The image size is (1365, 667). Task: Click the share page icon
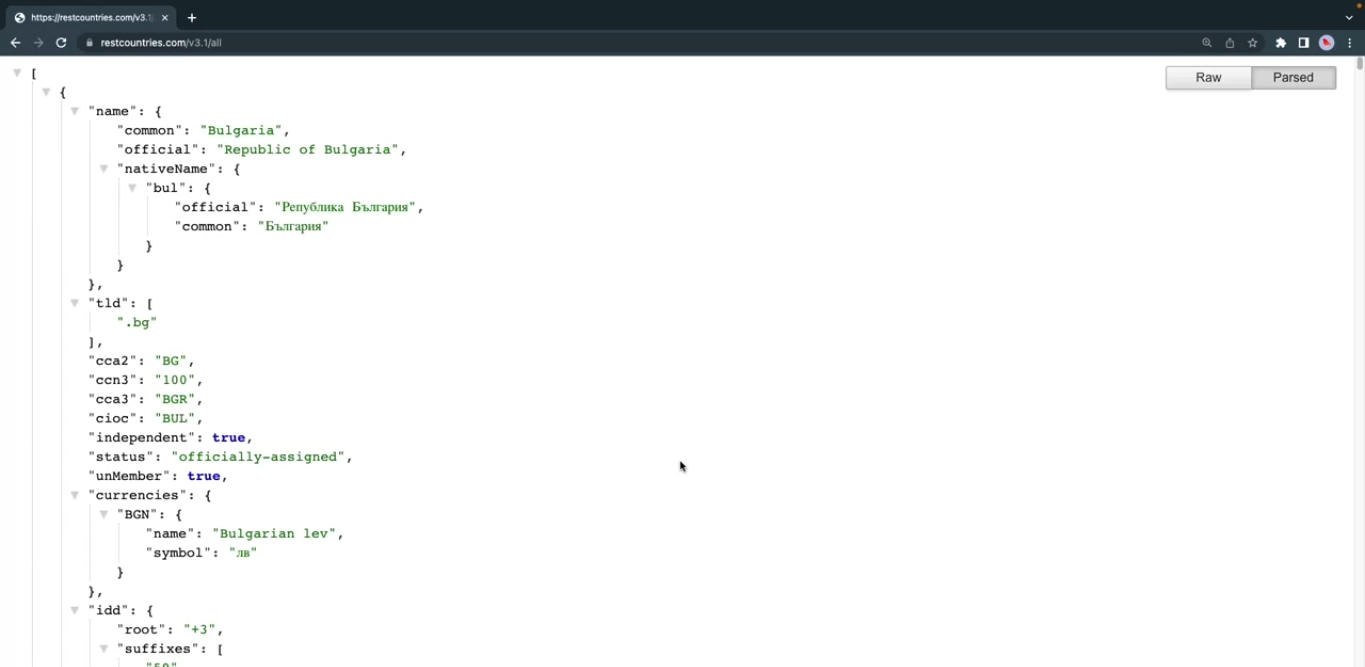click(1230, 43)
